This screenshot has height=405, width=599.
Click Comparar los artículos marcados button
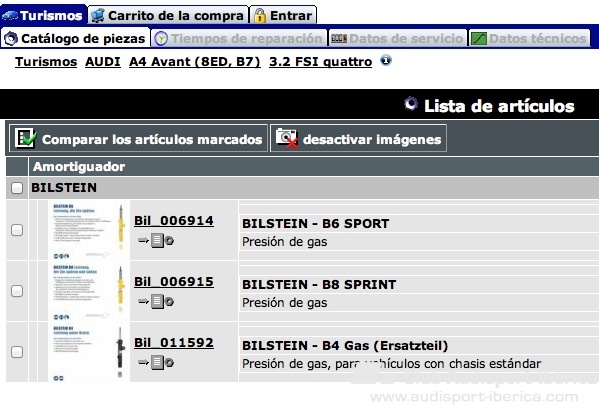coord(138,138)
